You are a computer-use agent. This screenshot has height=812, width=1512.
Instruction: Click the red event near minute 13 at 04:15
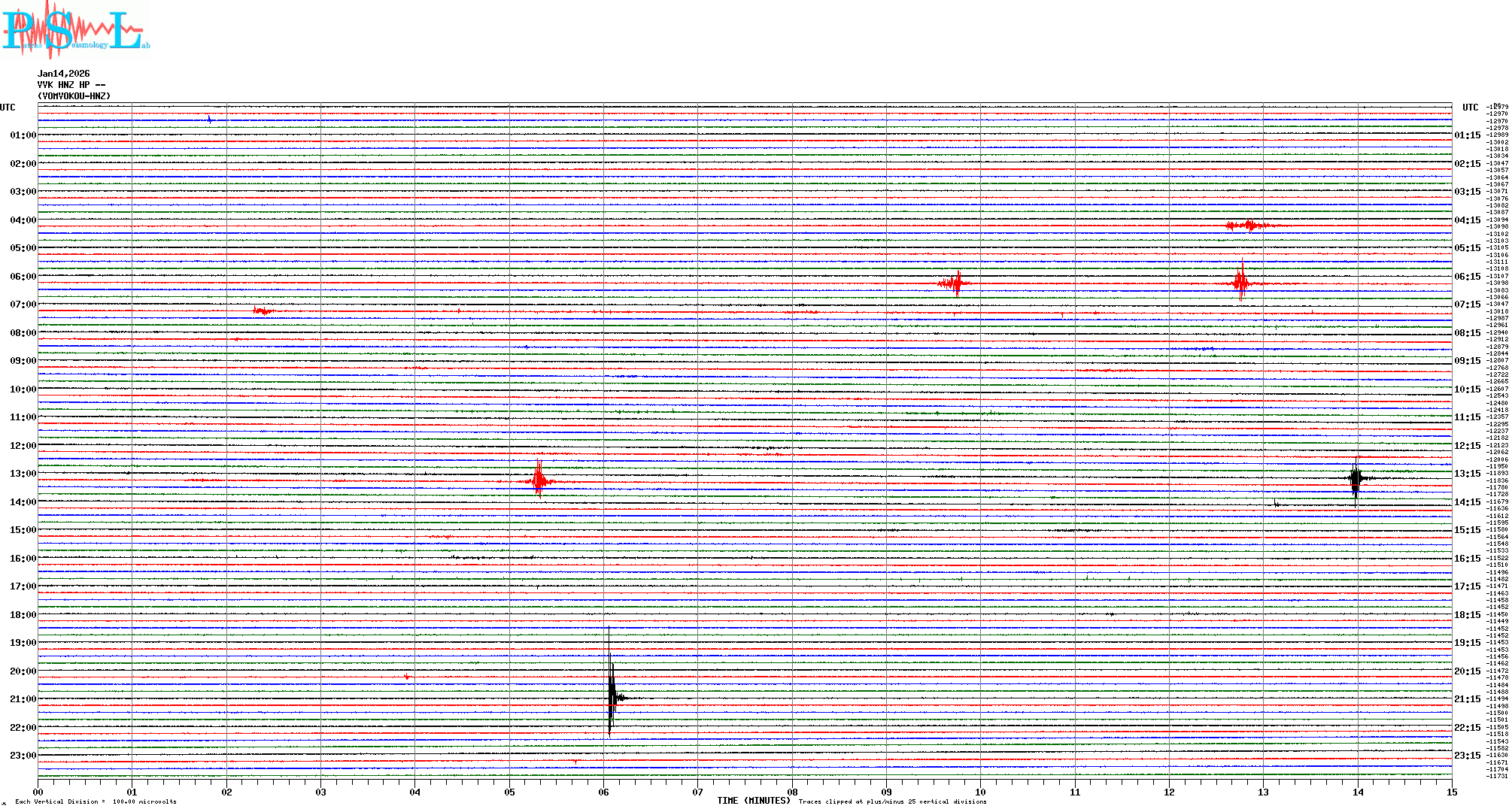pyautogui.click(x=1249, y=226)
